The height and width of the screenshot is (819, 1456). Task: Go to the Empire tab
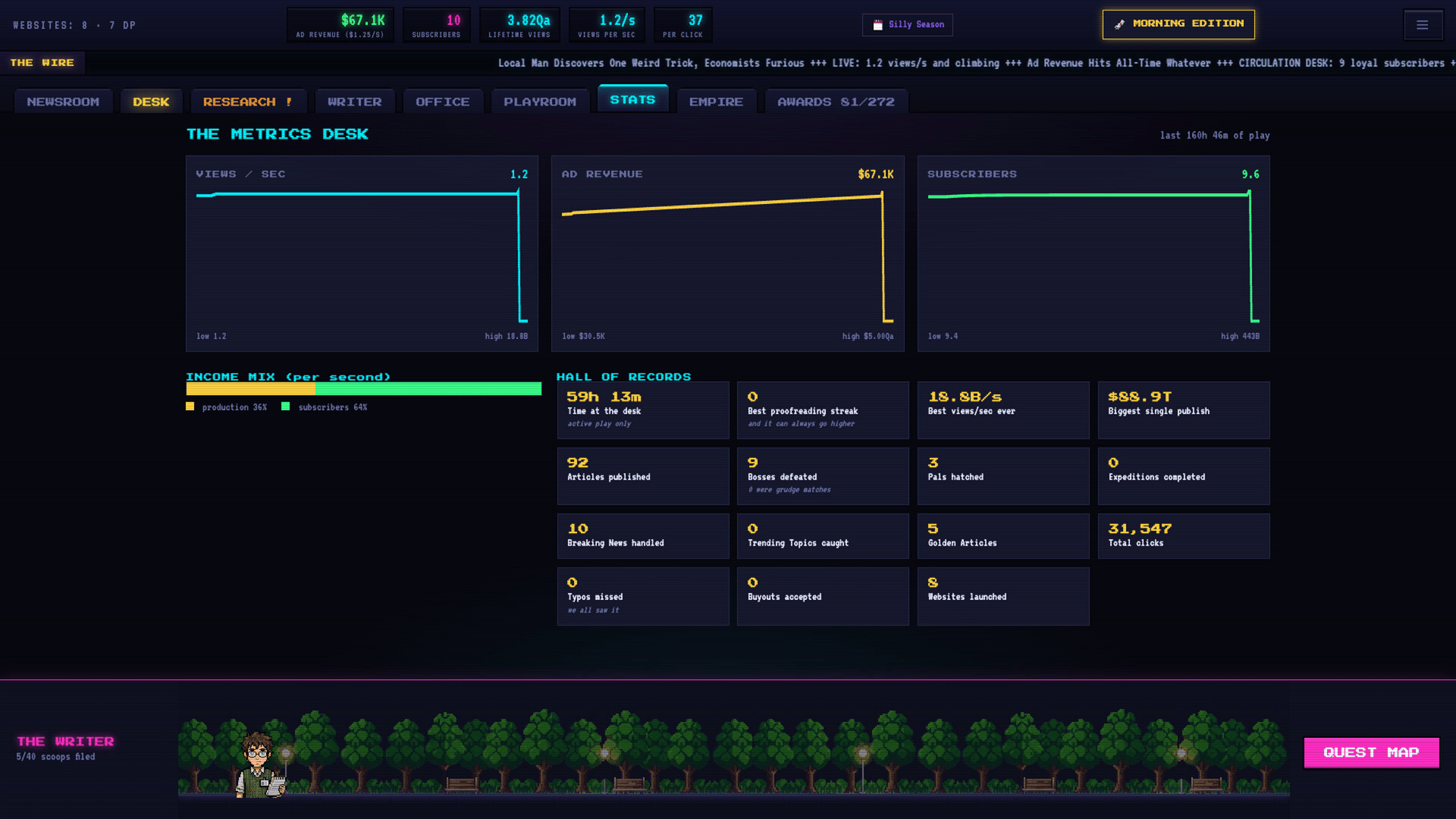pos(716,102)
